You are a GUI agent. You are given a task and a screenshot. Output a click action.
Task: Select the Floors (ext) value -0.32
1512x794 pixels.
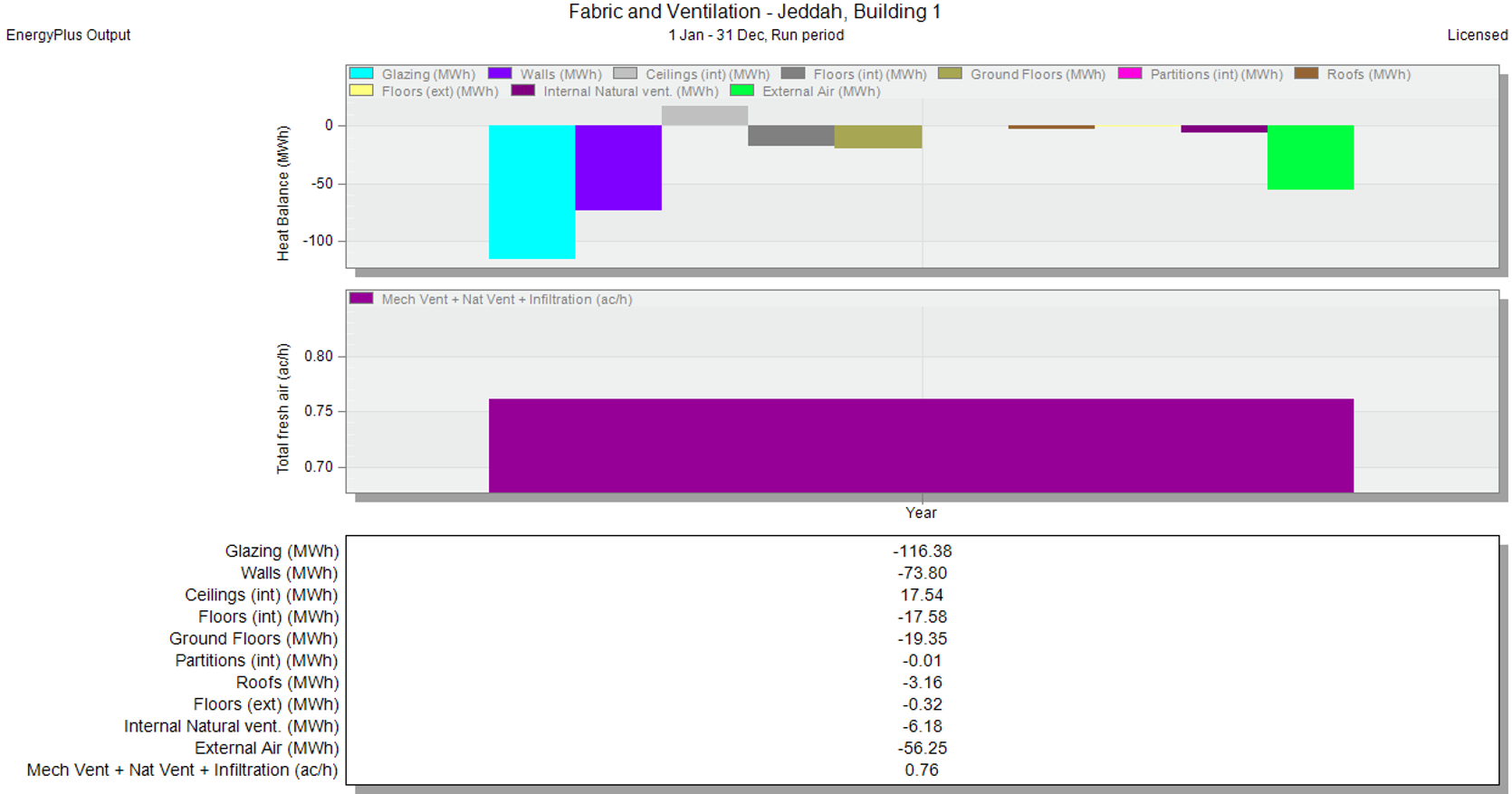tap(922, 704)
